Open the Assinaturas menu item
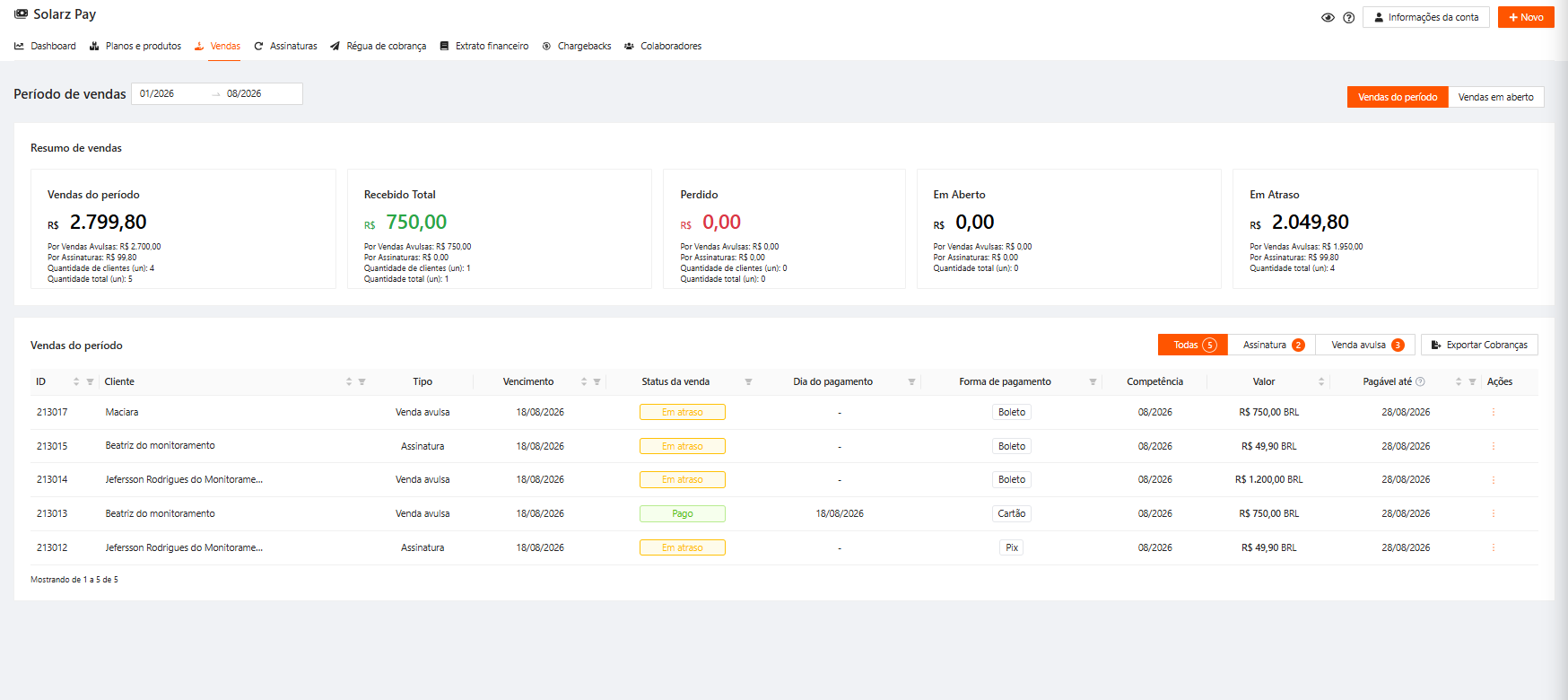Screen dimensions: 1568x700 (285, 46)
